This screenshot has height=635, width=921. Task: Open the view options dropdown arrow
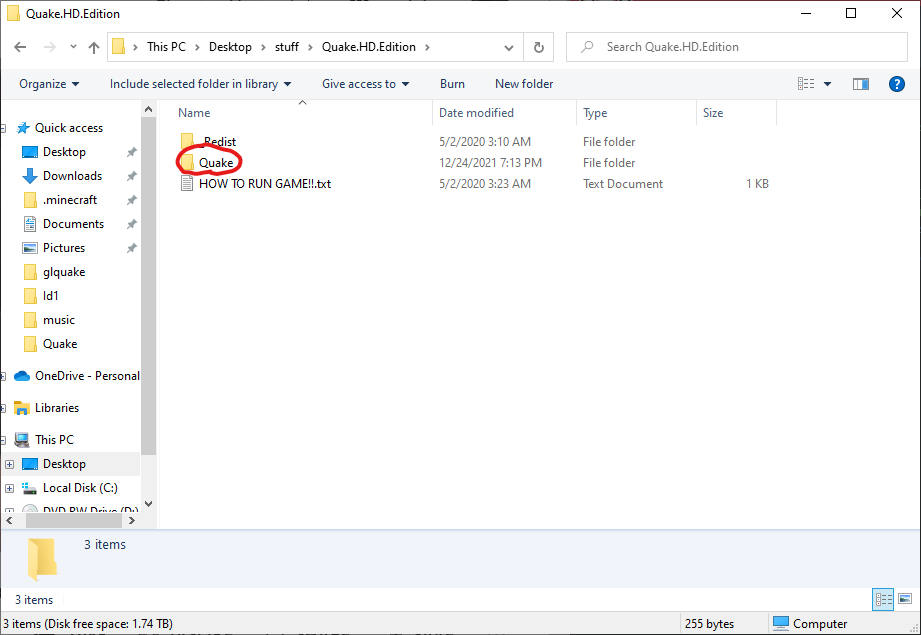[x=827, y=84]
